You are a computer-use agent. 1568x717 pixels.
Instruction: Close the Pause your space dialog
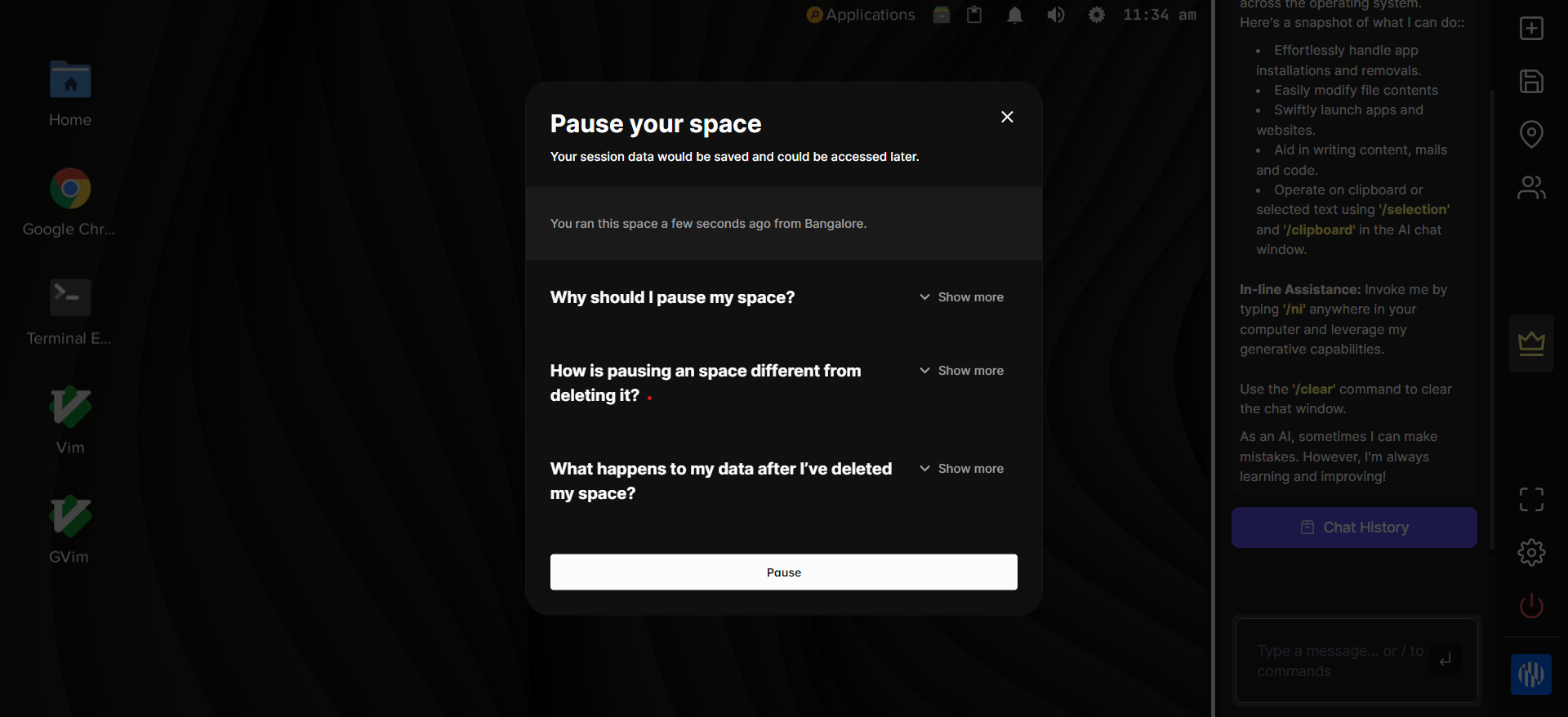click(x=1007, y=117)
